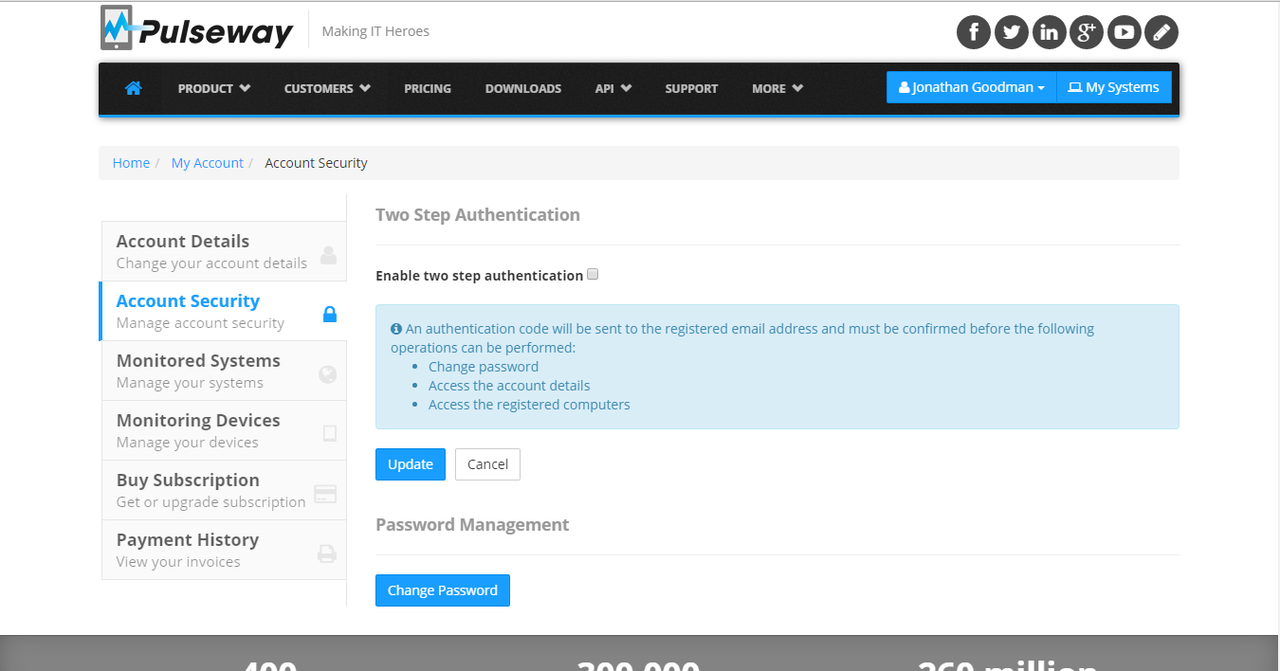The width and height of the screenshot is (1280, 671).
Task: Click the lock icon beside Account Security
Action: 329,313
